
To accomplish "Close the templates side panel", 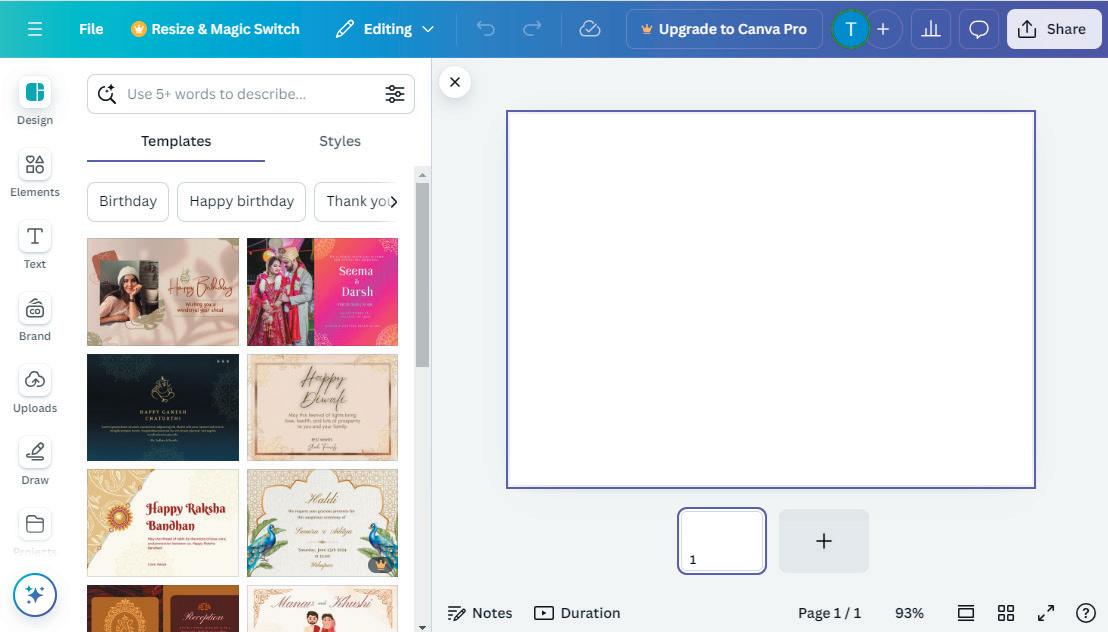I will [455, 82].
